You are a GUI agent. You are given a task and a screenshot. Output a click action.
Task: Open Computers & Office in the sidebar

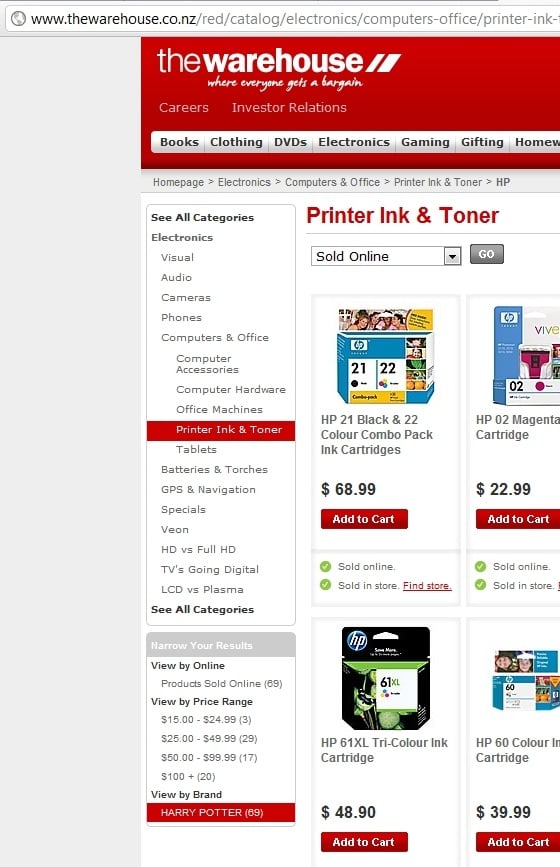coord(214,337)
